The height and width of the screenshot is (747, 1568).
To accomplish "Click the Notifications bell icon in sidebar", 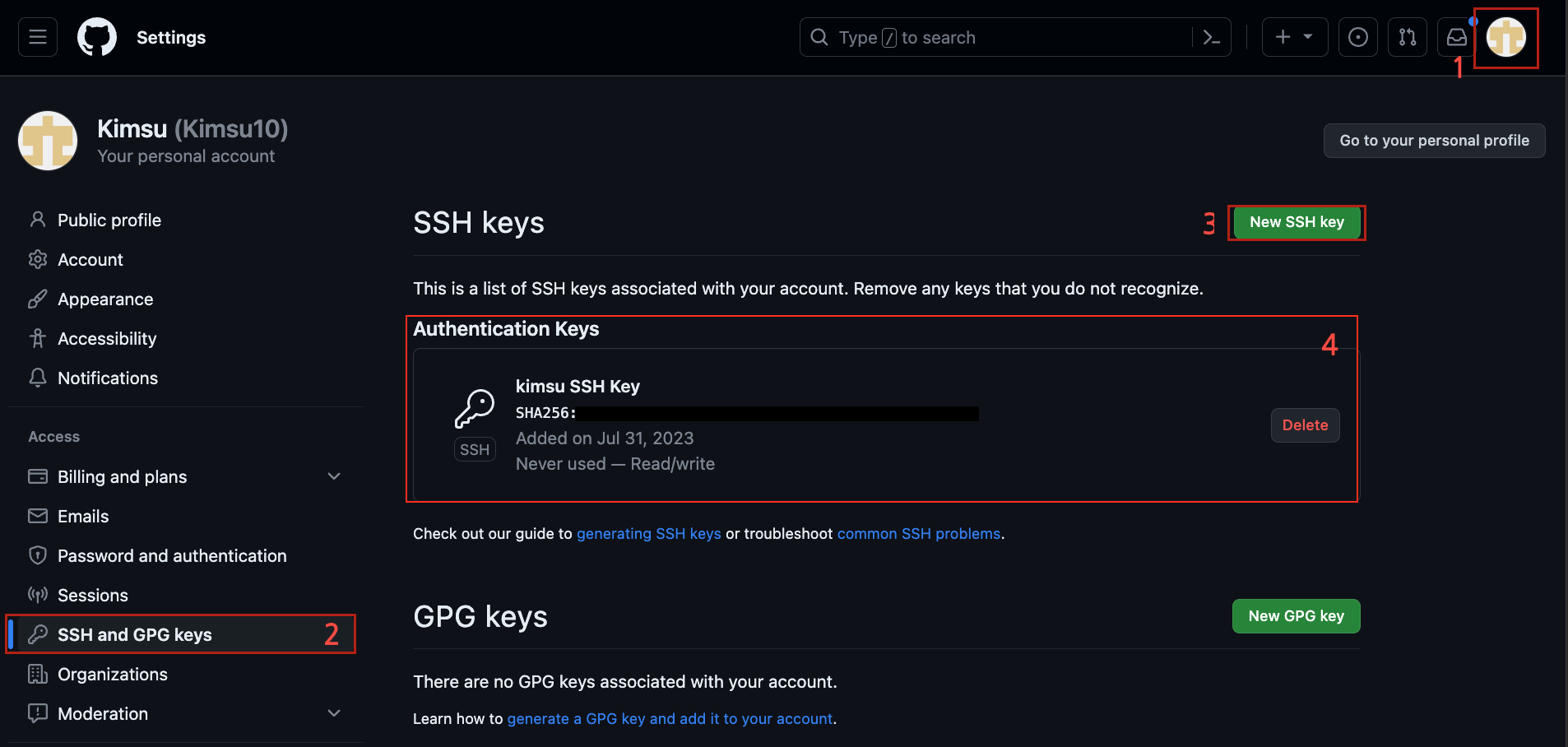I will click(38, 378).
